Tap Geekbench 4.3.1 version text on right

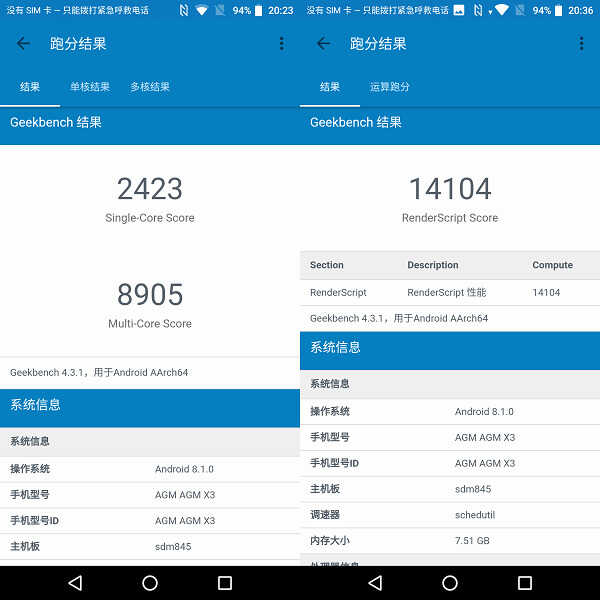pos(399,318)
